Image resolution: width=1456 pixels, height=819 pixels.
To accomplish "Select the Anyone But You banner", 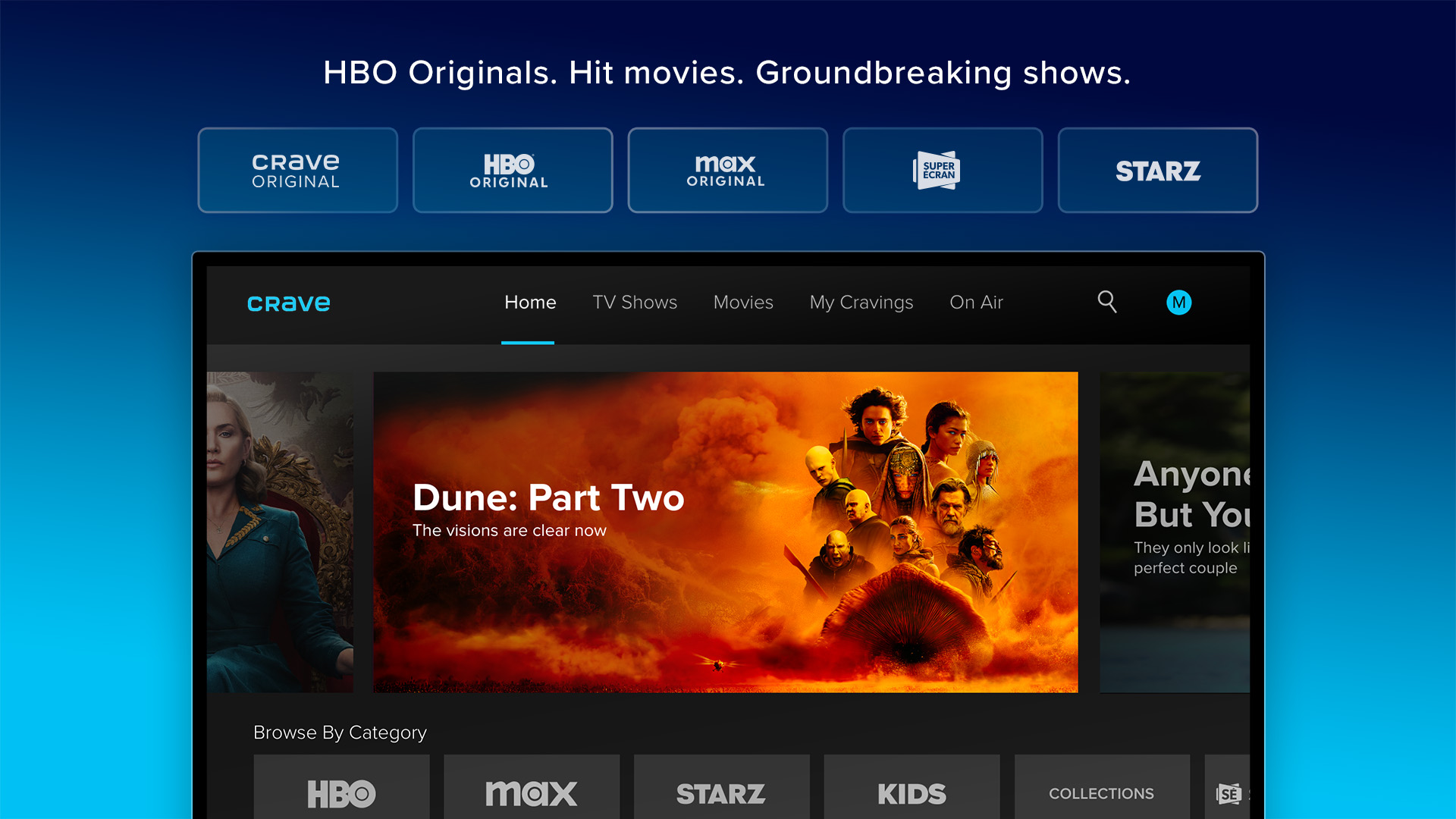I will click(1174, 532).
